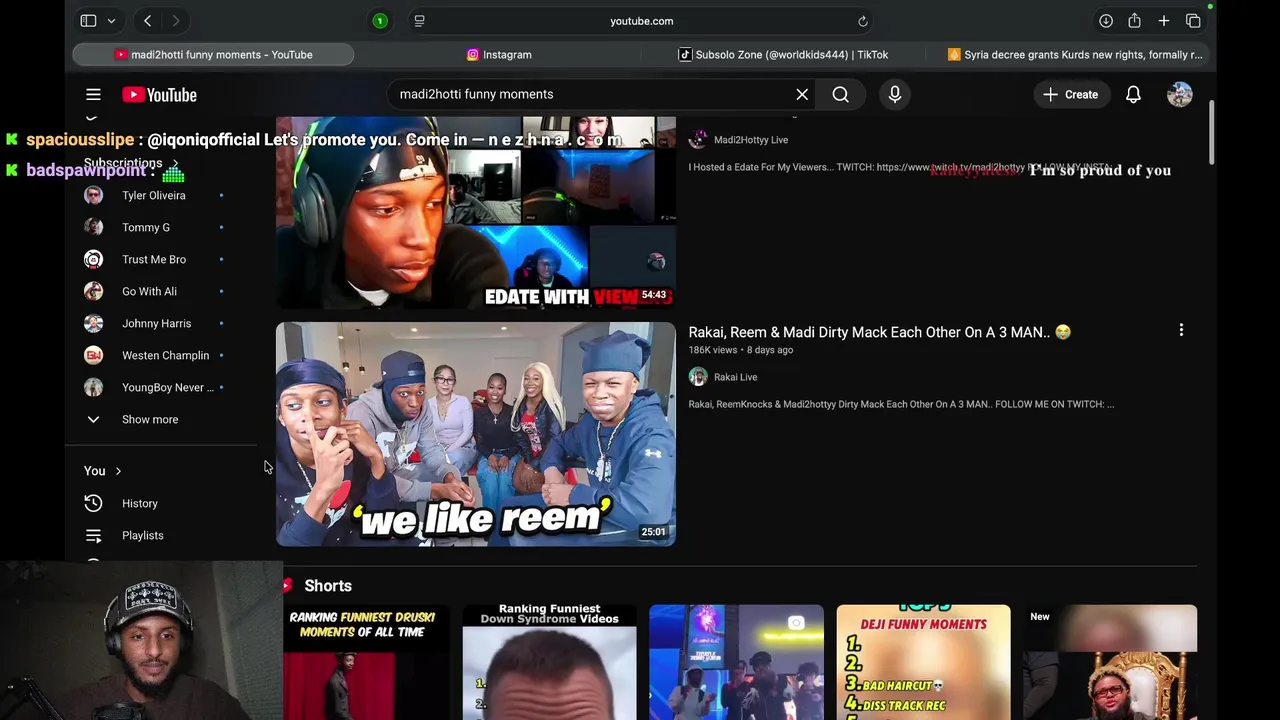Expand the You section chevron
This screenshot has width=1280, height=720.
coord(118,471)
